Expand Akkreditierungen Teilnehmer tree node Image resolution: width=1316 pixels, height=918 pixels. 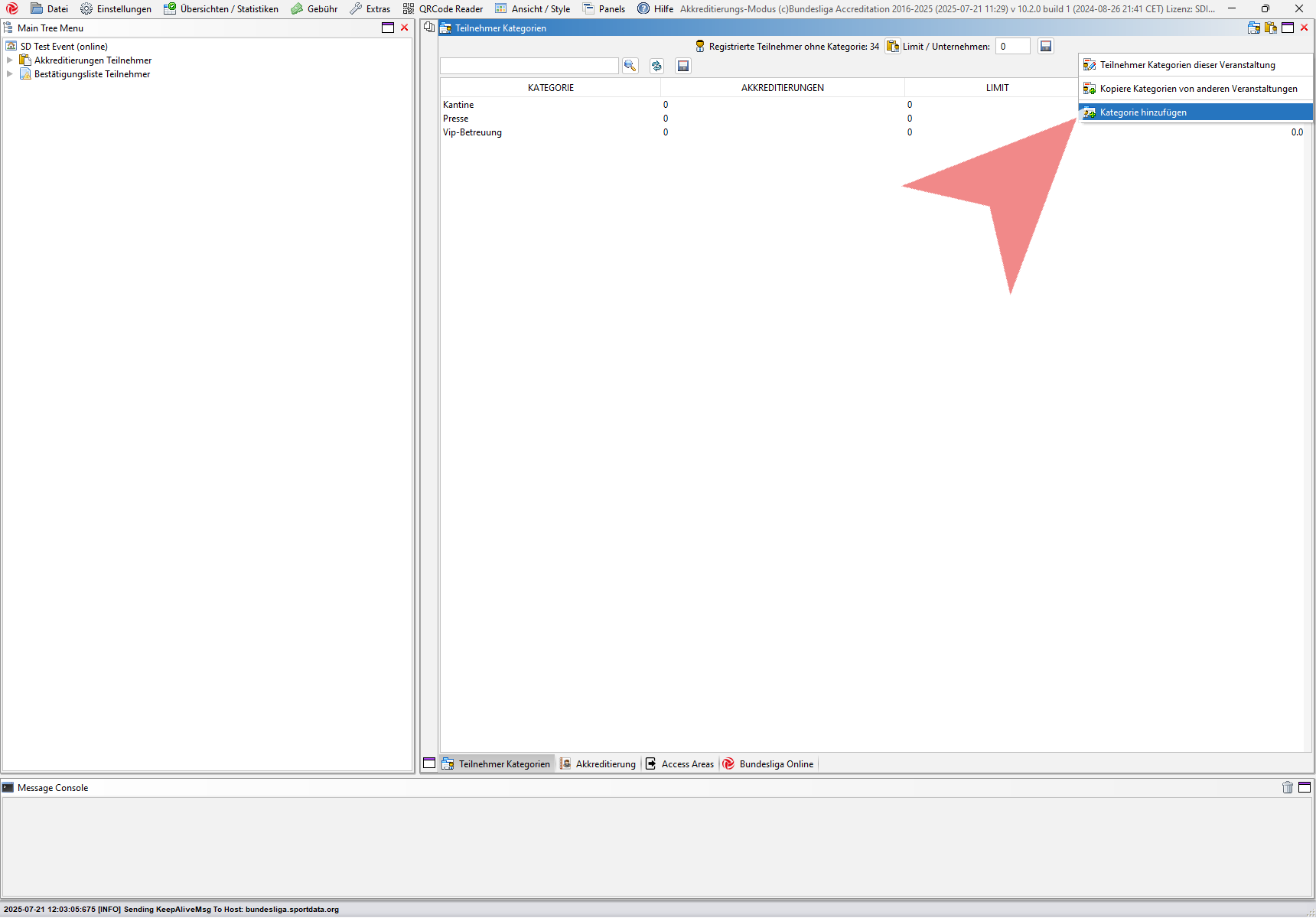[x=9, y=60]
